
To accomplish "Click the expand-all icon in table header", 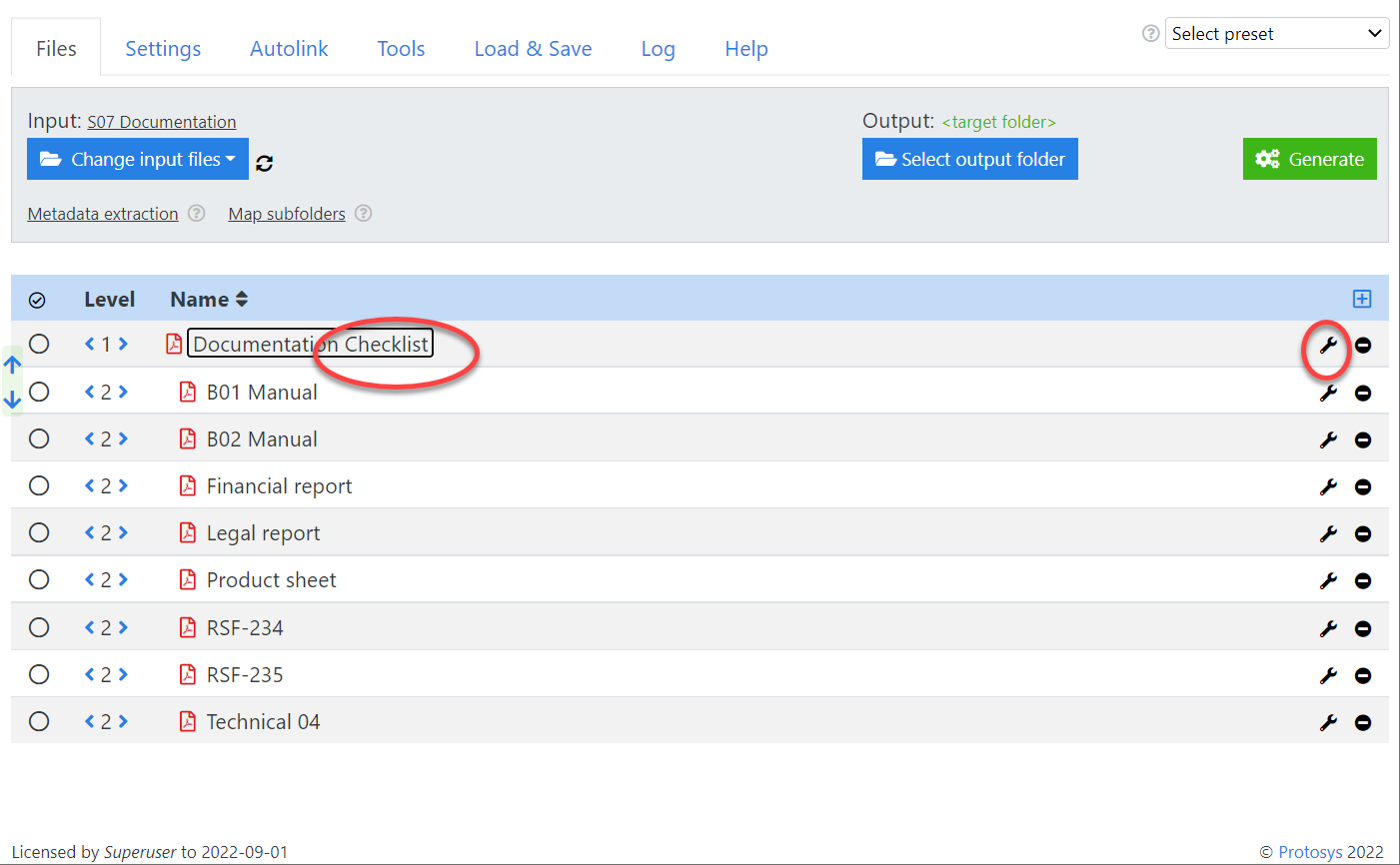I will pos(1361,298).
